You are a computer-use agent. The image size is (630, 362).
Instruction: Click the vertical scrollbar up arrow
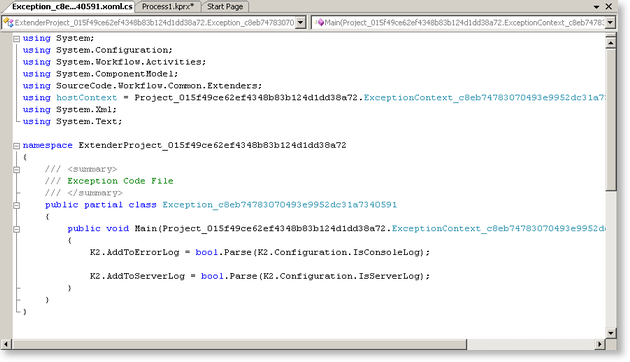click(611, 42)
